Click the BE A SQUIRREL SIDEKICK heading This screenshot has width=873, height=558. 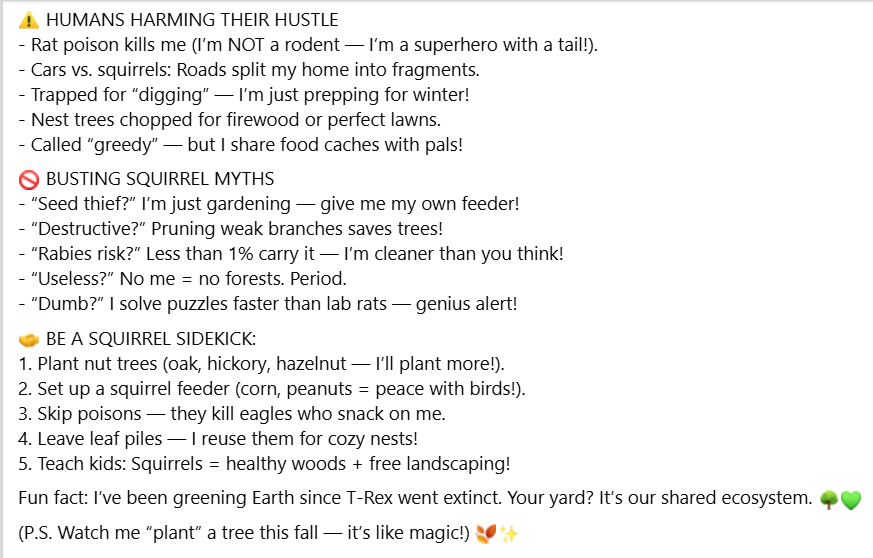(x=151, y=339)
